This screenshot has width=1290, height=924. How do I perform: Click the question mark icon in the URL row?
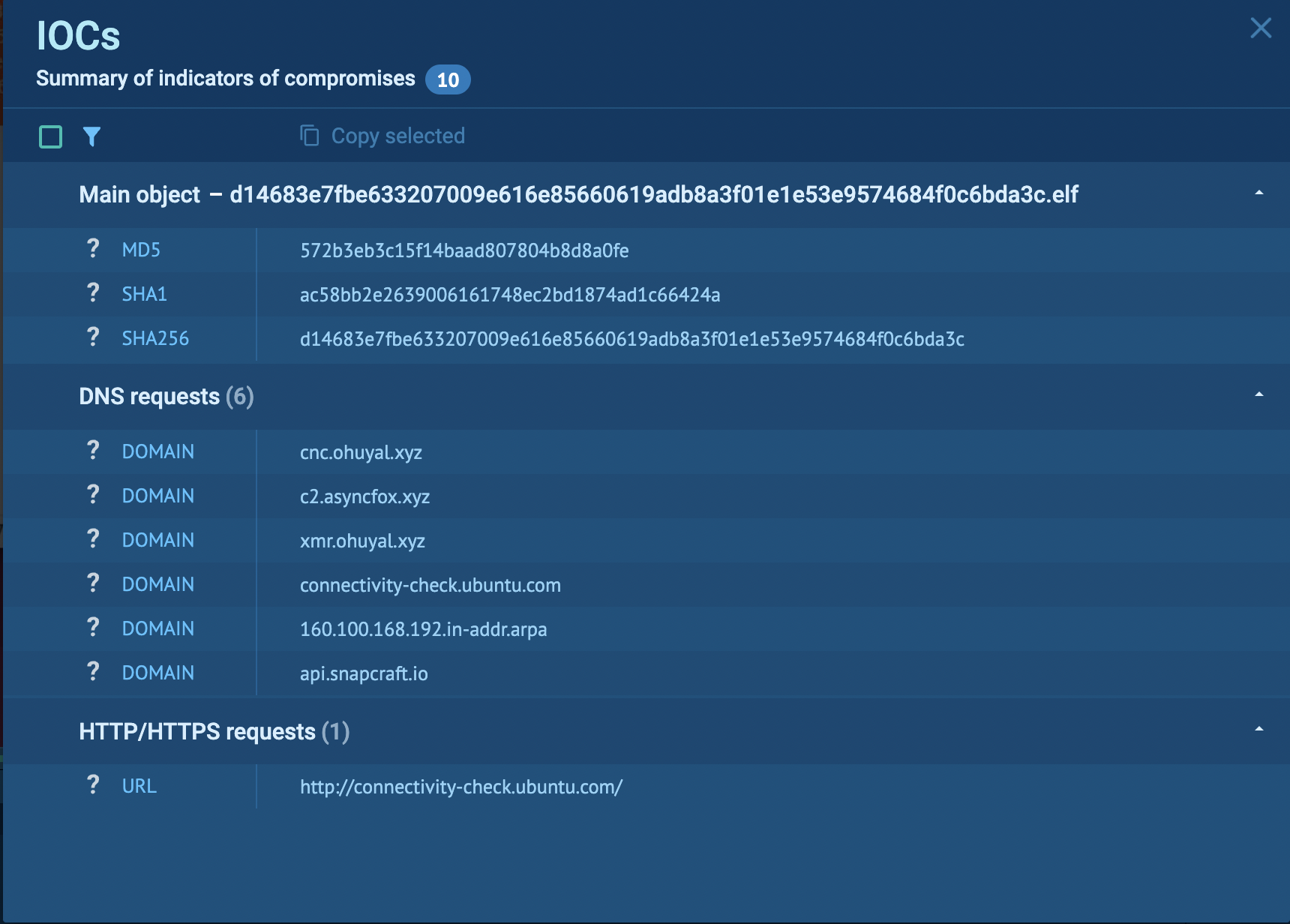pos(93,785)
